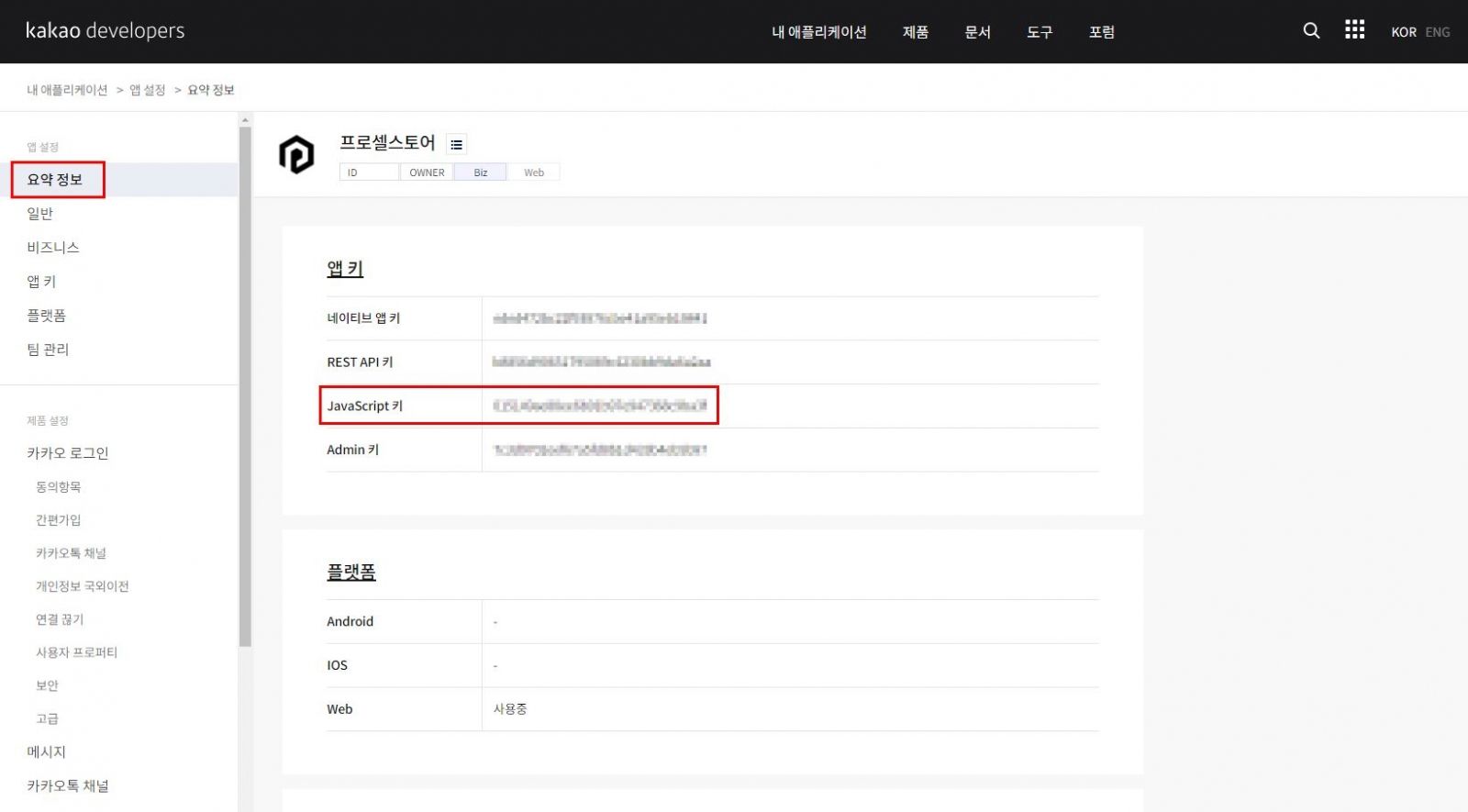
Task: Click 앱 설정 breadcrumb link
Action: [x=147, y=90]
